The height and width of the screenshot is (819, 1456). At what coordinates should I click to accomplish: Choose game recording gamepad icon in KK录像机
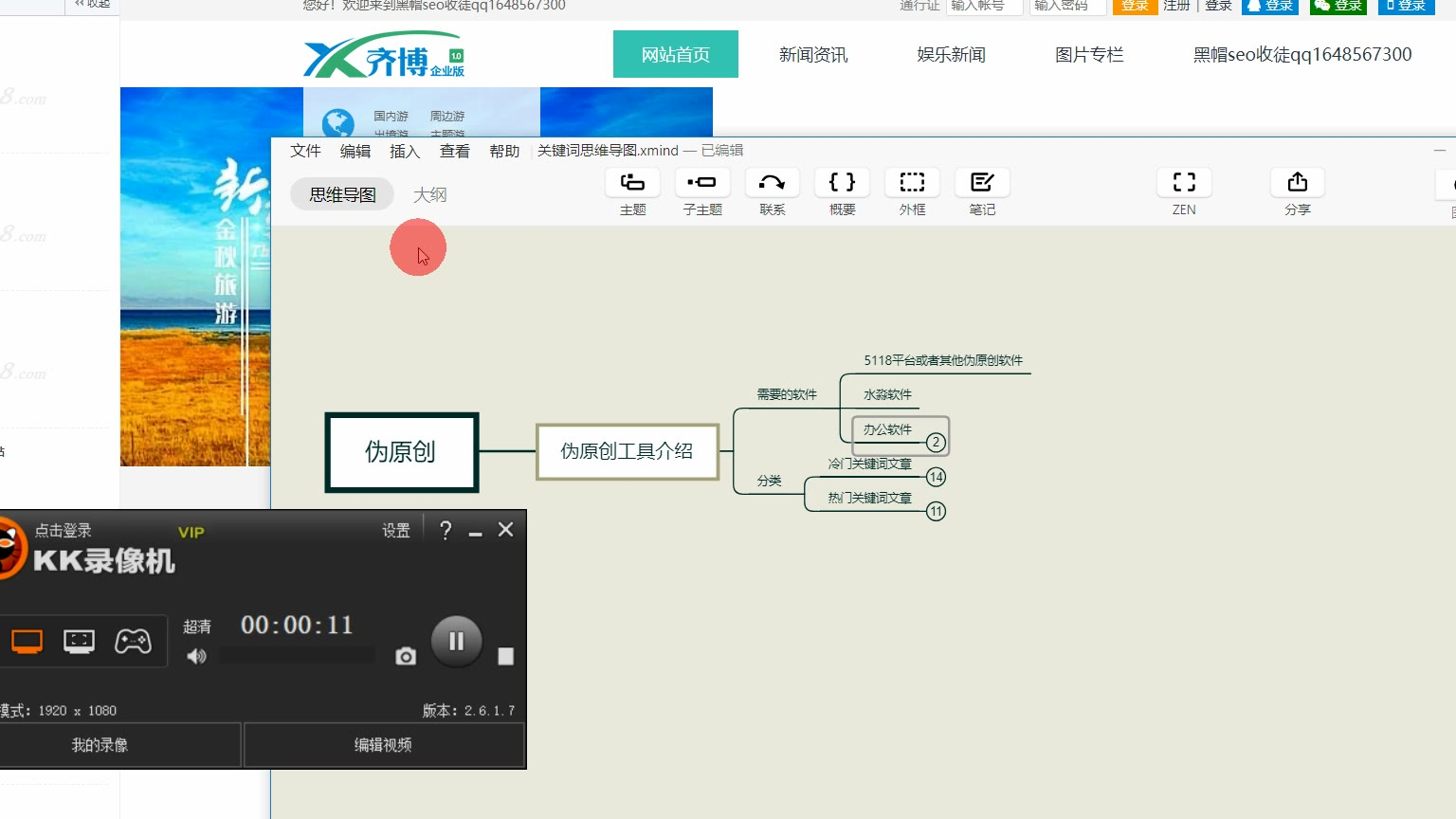tap(133, 642)
